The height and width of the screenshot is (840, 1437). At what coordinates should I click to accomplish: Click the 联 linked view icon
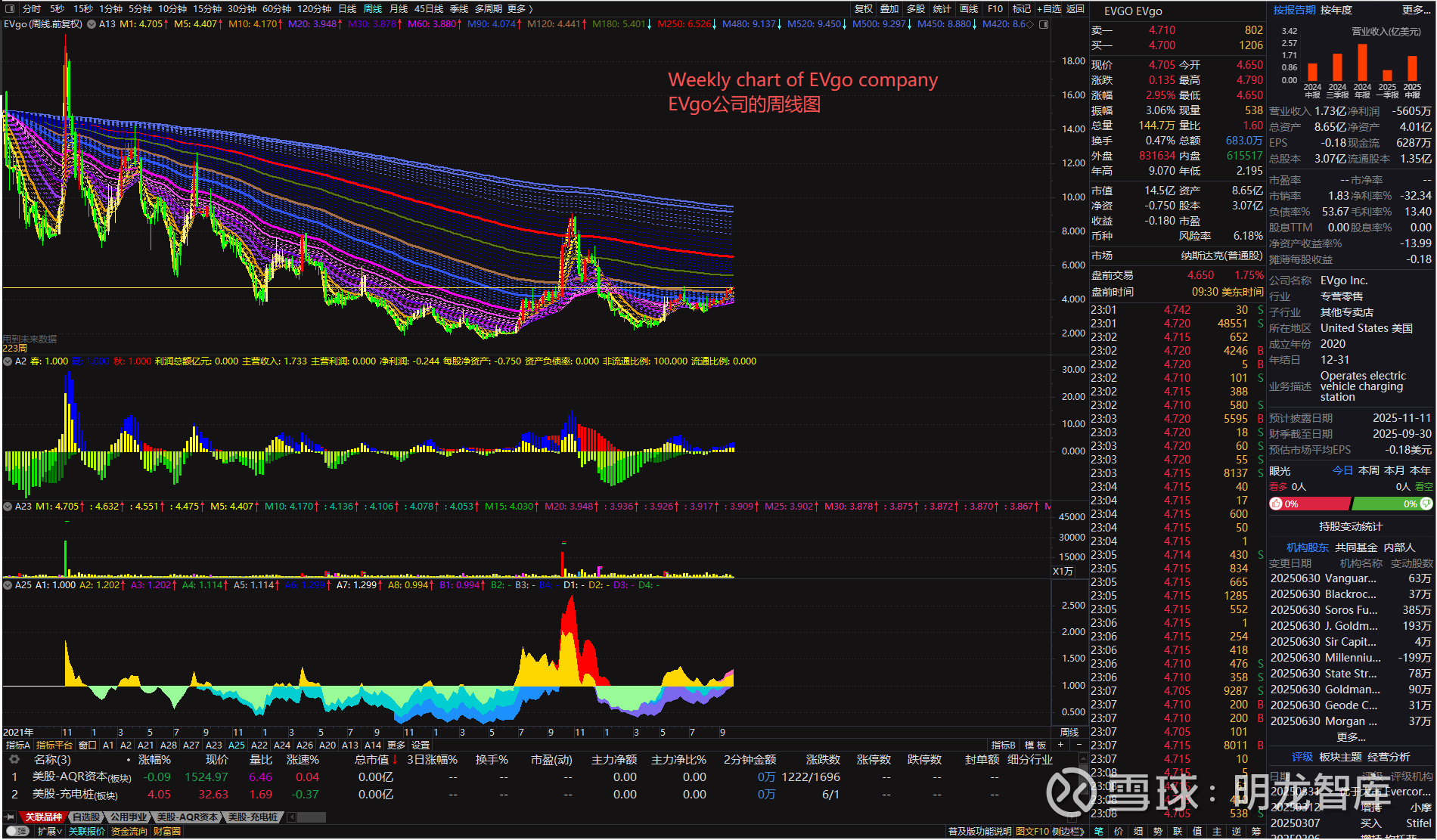click(x=1178, y=831)
